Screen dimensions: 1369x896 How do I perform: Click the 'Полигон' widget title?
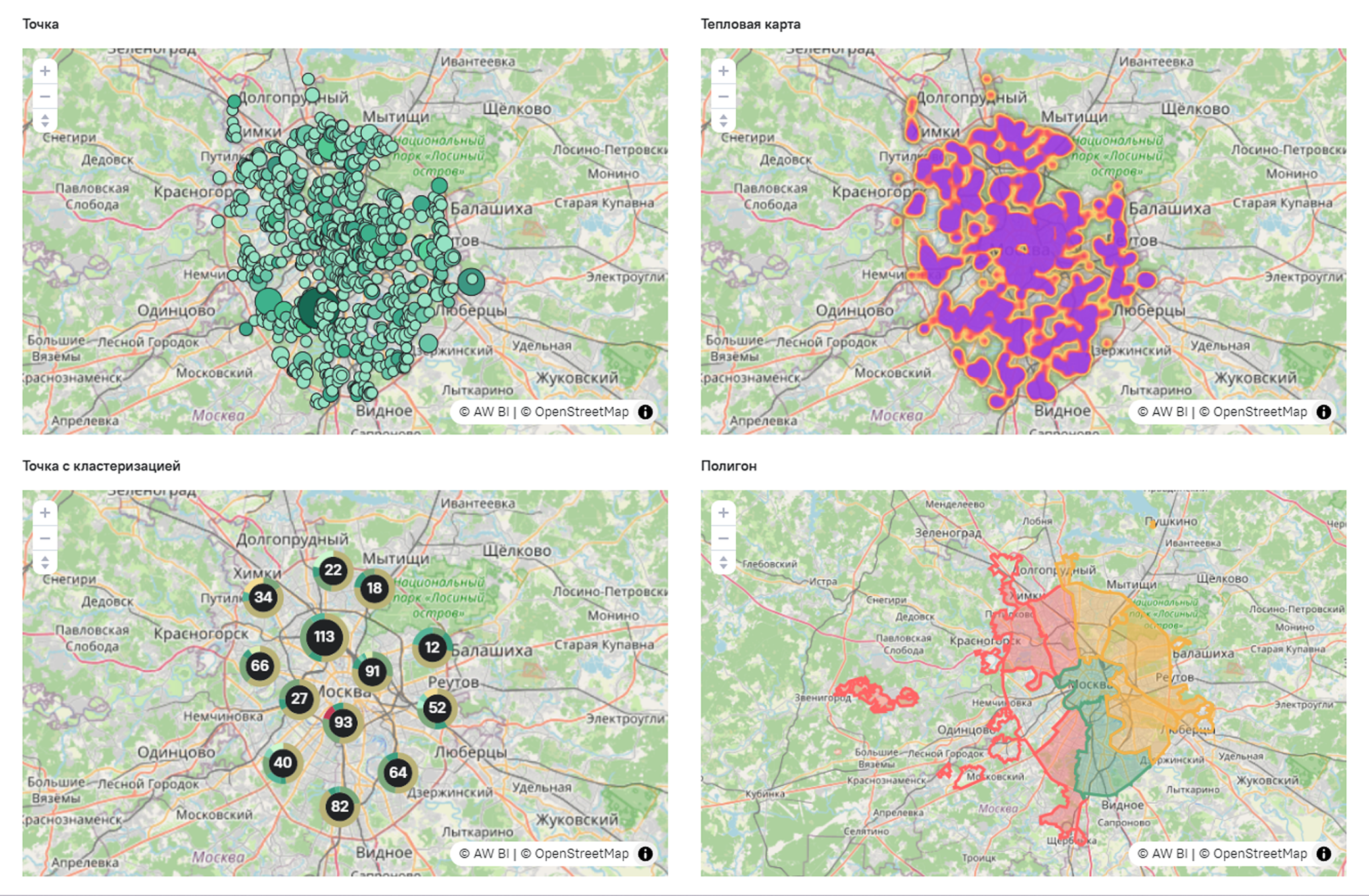point(729,466)
